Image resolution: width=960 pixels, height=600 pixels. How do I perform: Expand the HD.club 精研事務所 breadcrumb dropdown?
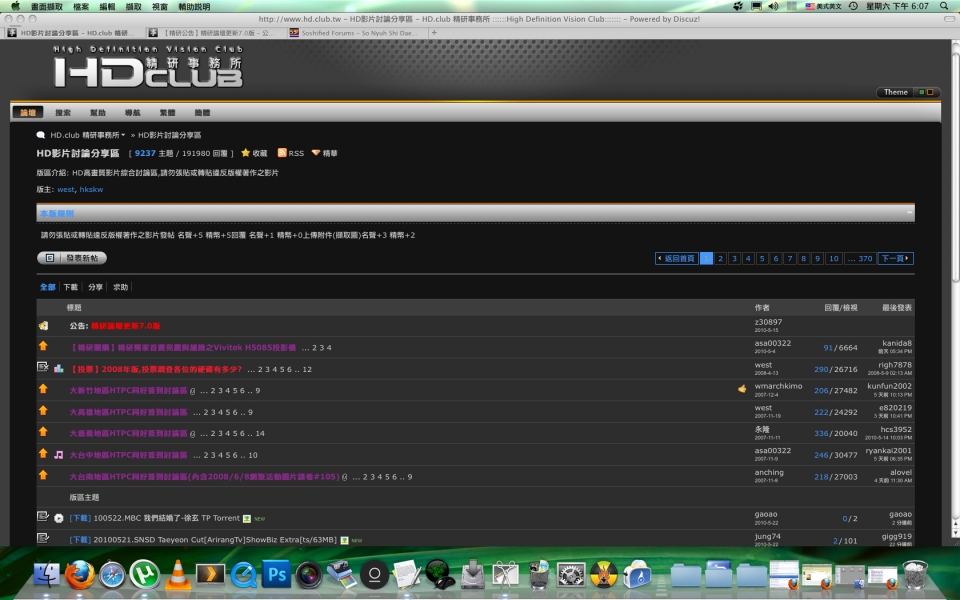tap(124, 135)
